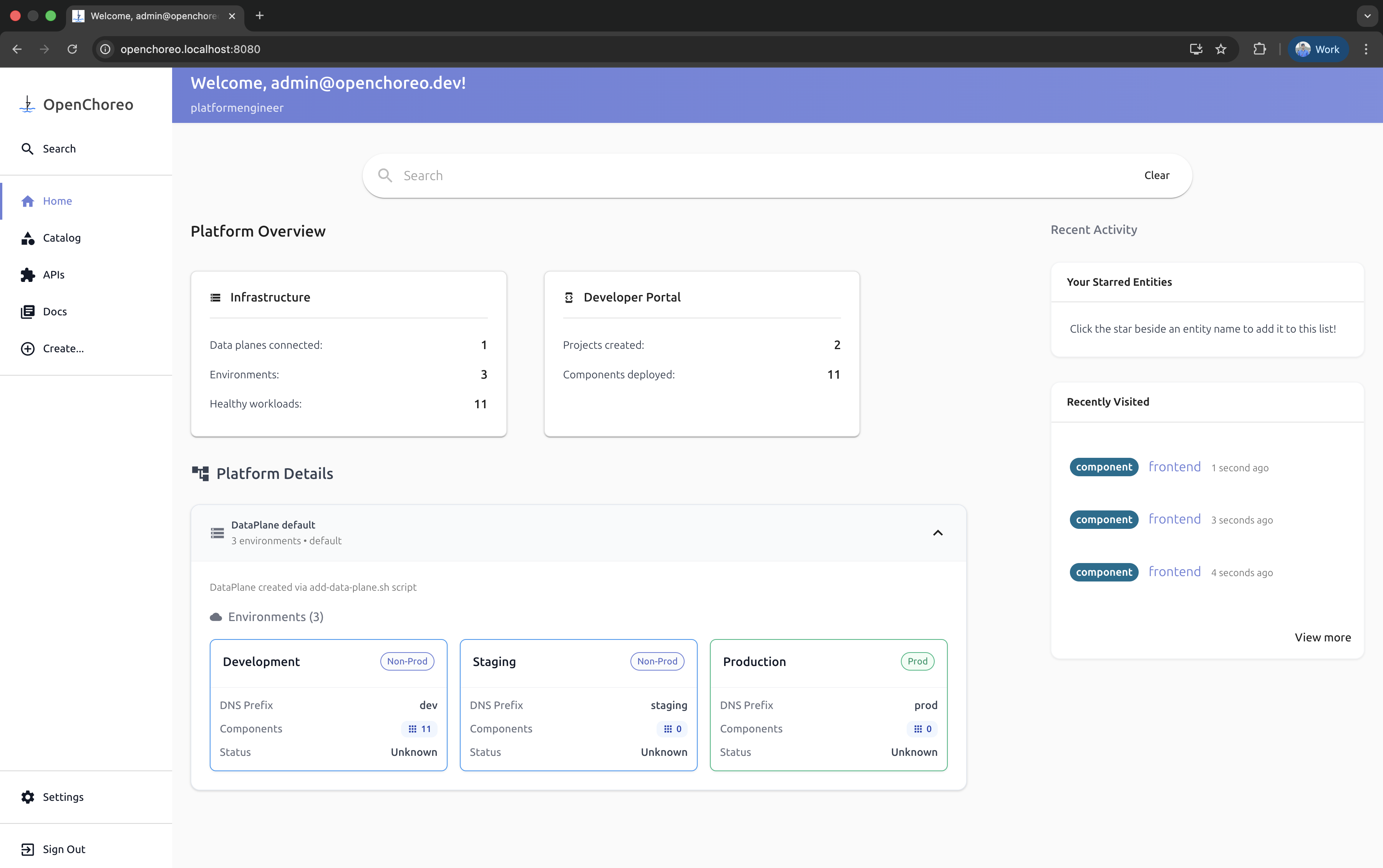Click the Clear button in search bar
The height and width of the screenshot is (868, 1383).
(1156, 175)
